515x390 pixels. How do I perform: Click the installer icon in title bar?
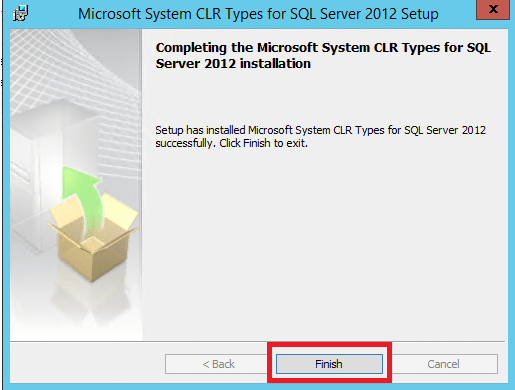[x=20, y=13]
